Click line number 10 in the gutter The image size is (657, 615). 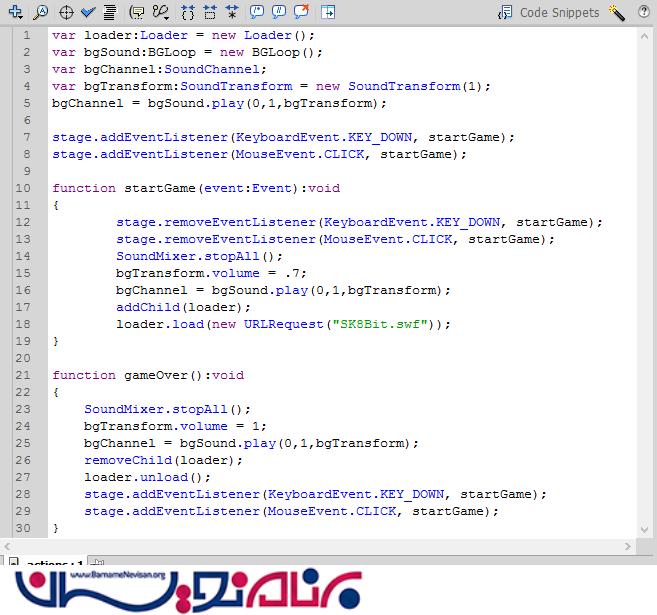click(x=23, y=188)
